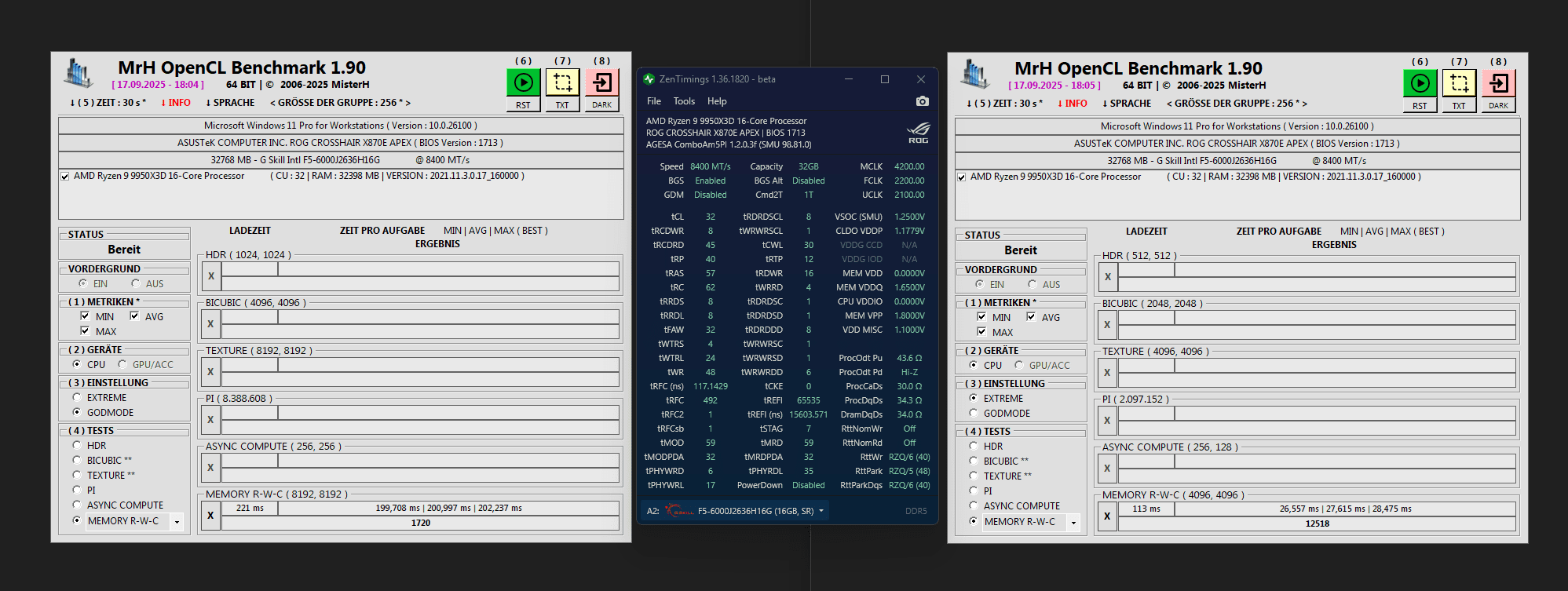
Task: Toggle DARK mode icon in left benchmark window
Action: click(602, 82)
